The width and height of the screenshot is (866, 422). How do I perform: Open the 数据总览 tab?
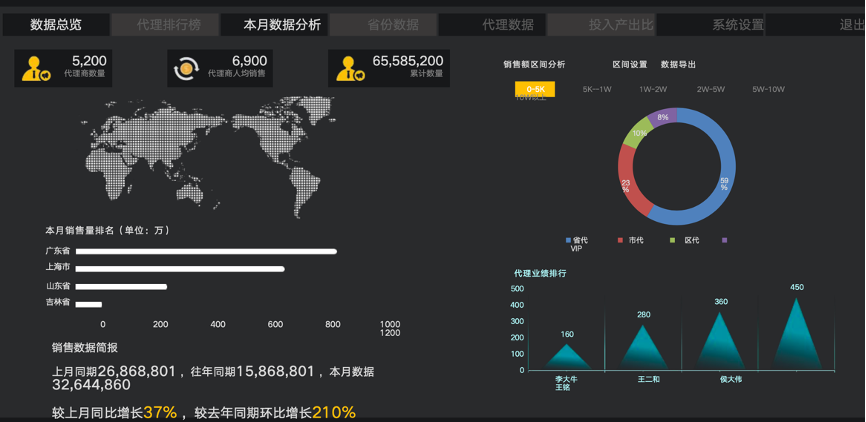pos(56,25)
